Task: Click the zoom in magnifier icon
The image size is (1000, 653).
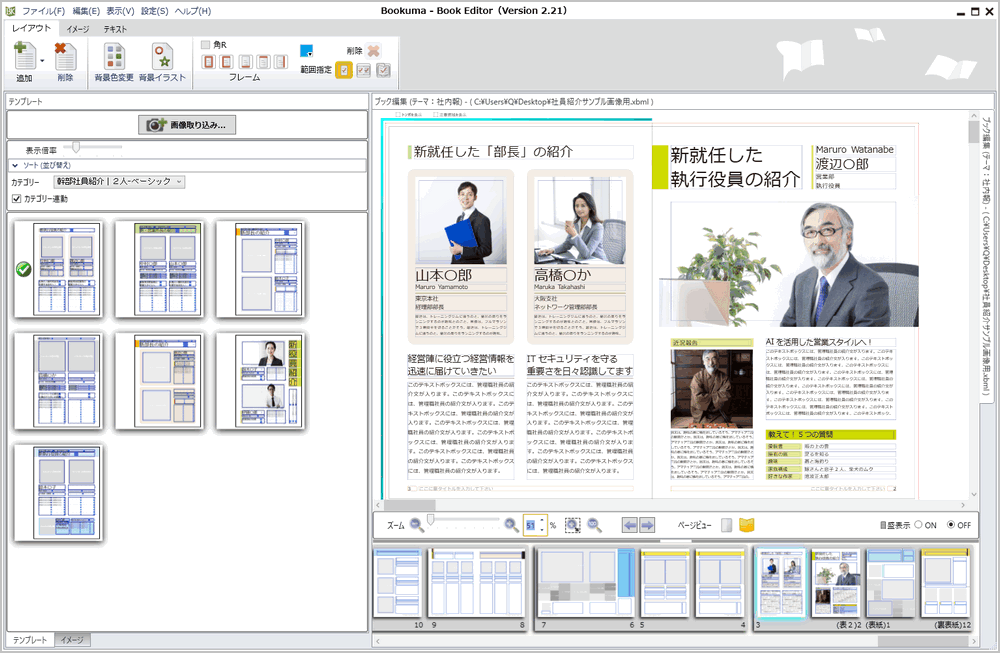Action: pos(511,524)
